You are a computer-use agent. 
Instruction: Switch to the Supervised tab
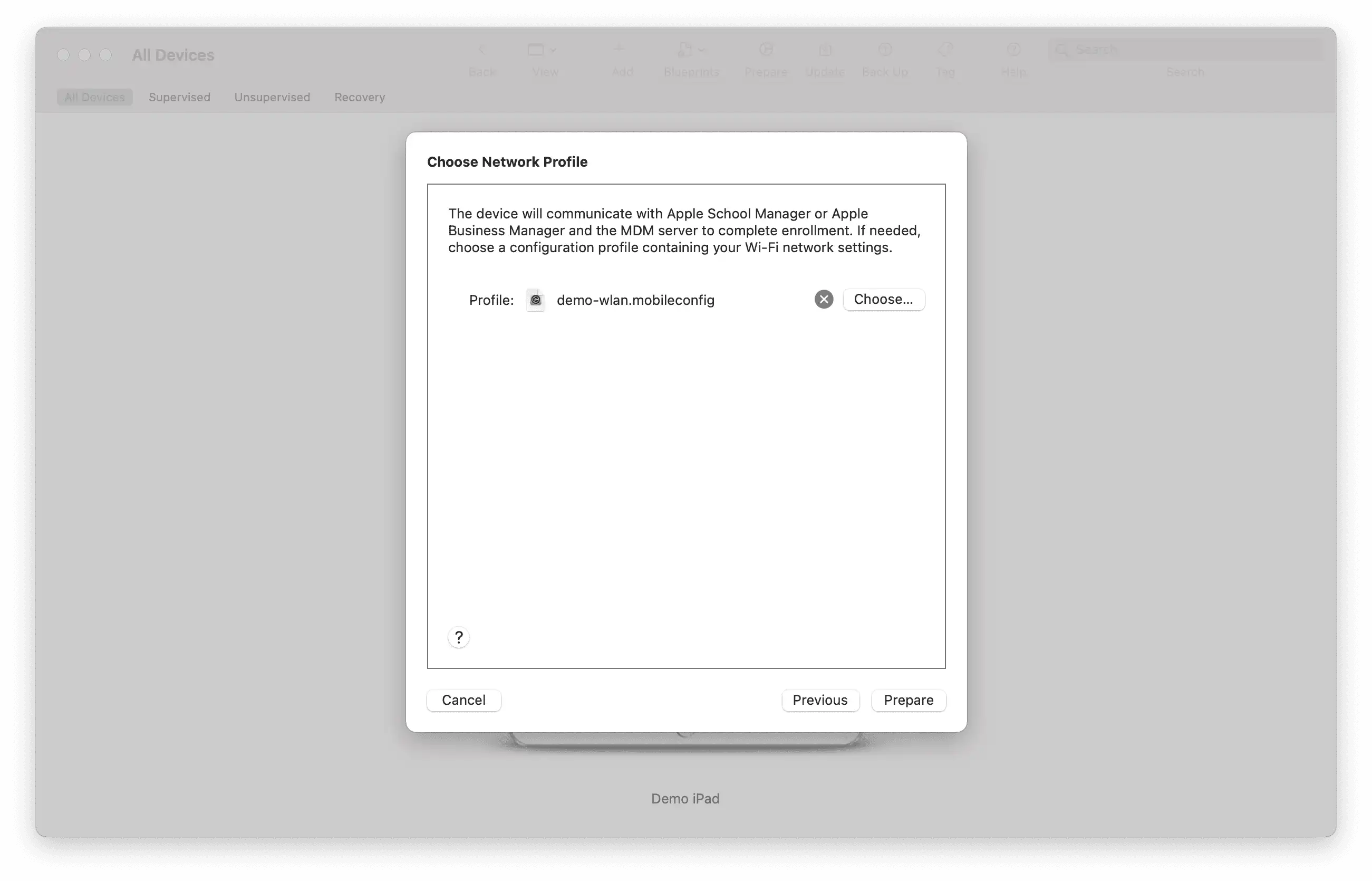[179, 97]
